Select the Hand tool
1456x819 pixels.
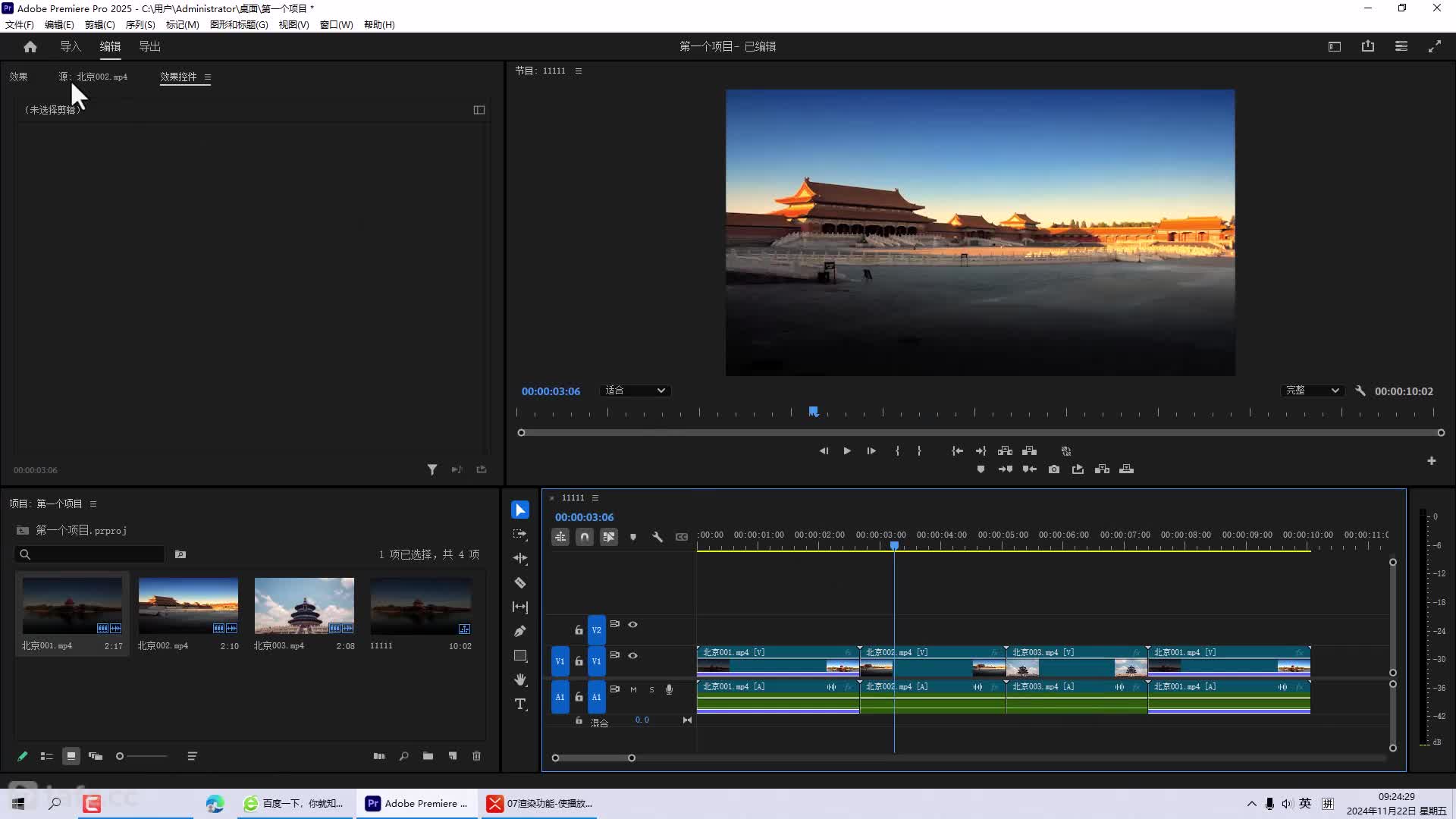(x=520, y=679)
